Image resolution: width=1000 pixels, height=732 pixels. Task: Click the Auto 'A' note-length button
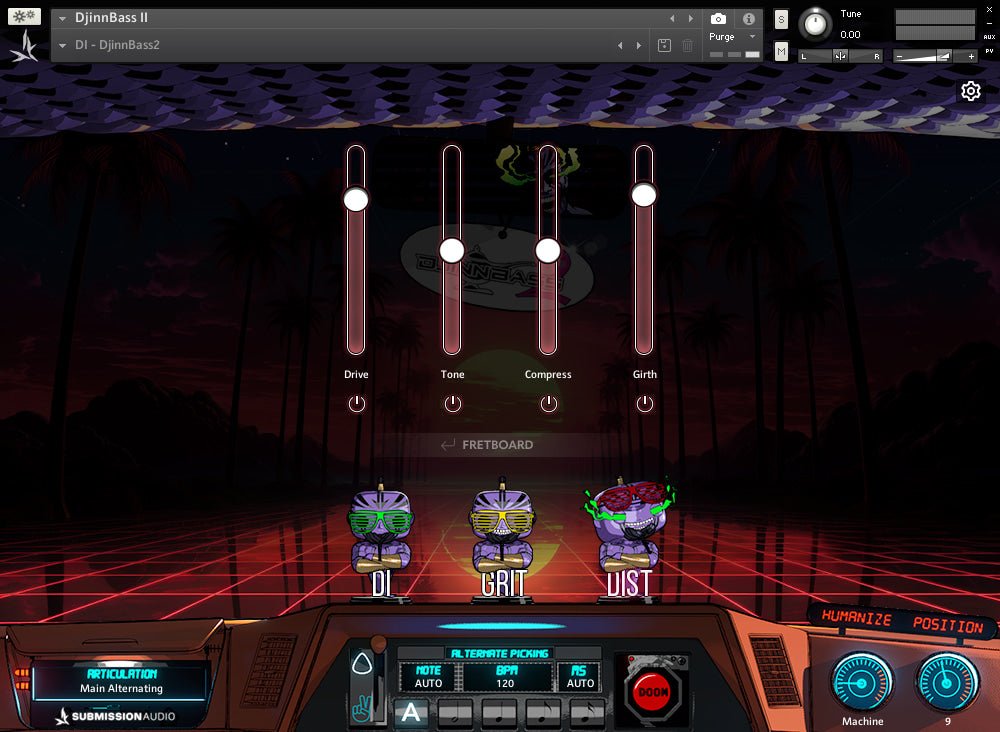click(410, 713)
